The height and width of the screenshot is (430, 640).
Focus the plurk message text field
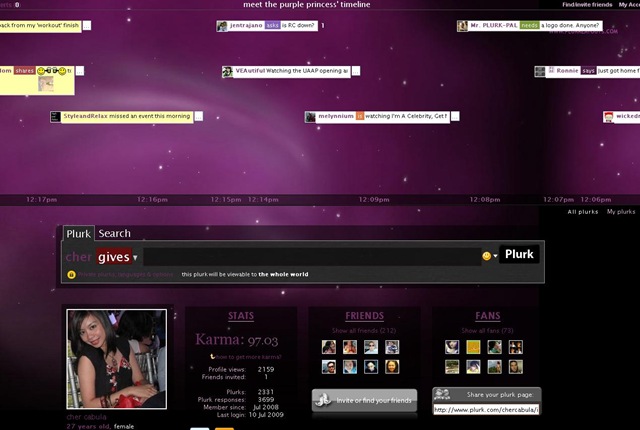pyautogui.click(x=312, y=257)
